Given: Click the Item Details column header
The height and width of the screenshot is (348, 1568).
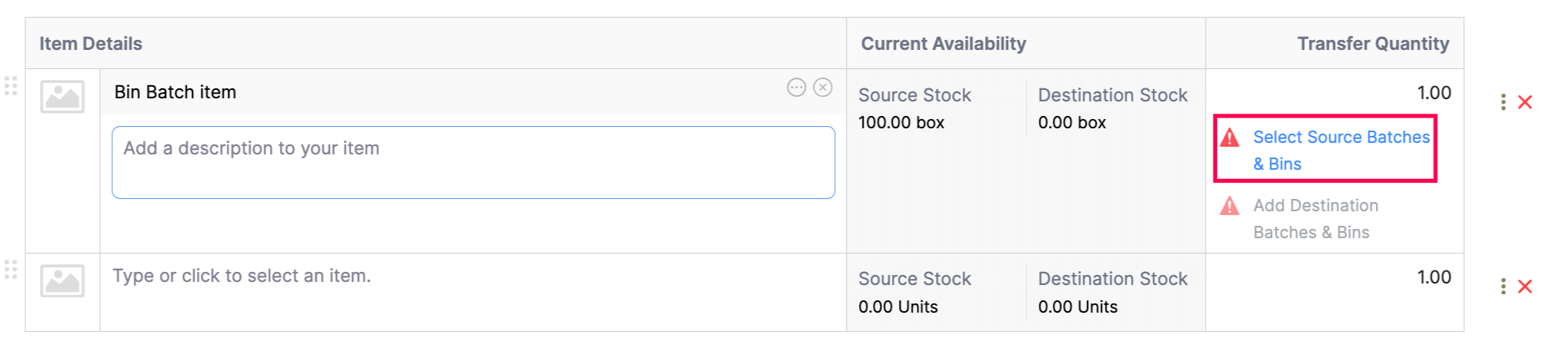Looking at the screenshot, I should [91, 44].
